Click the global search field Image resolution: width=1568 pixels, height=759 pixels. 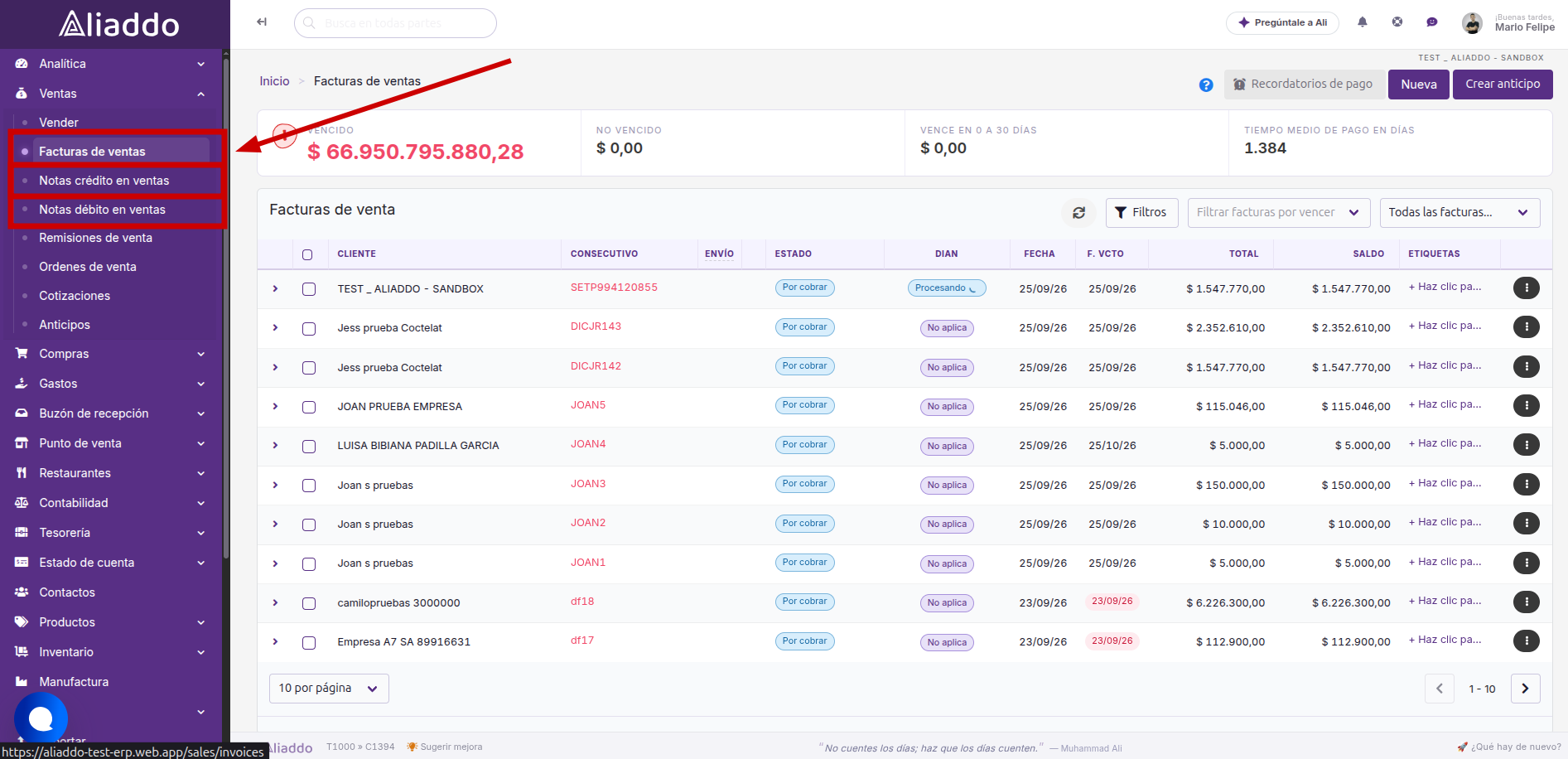coord(395,23)
